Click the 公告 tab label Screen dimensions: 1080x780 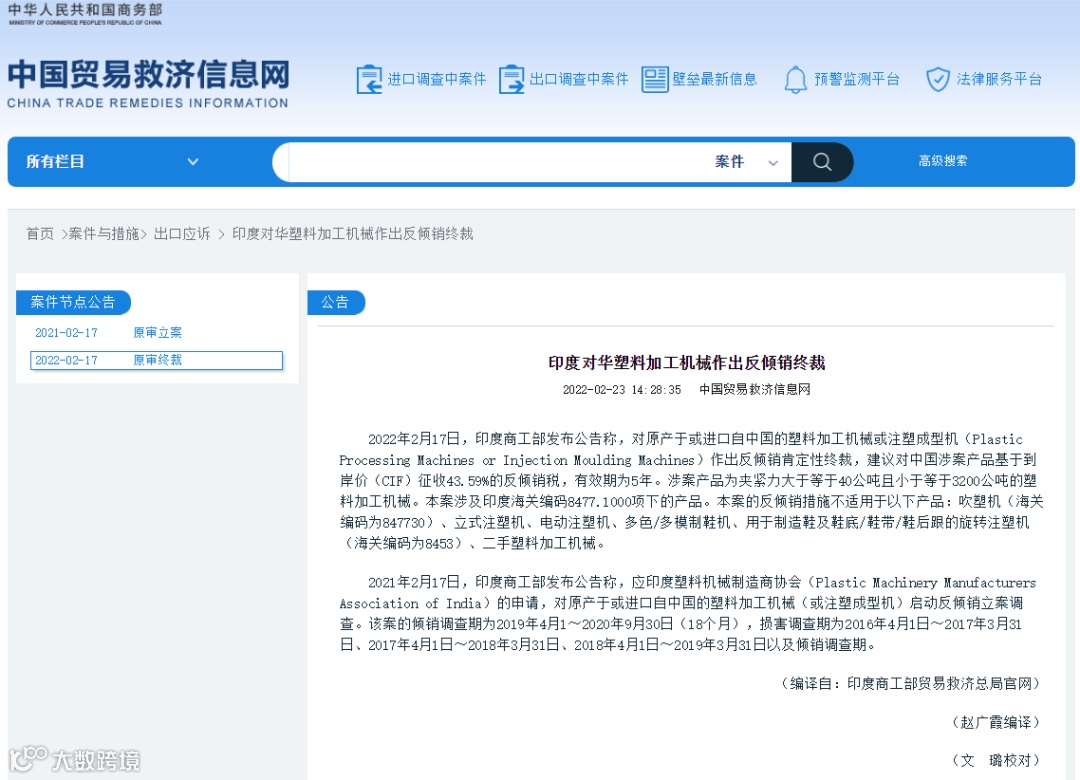point(335,302)
